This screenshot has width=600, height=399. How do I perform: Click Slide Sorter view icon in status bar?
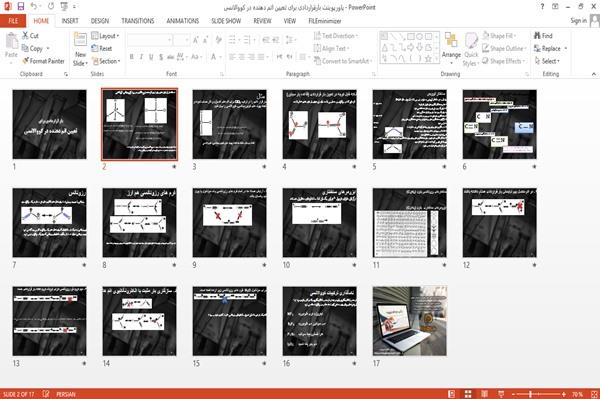tap(468, 394)
